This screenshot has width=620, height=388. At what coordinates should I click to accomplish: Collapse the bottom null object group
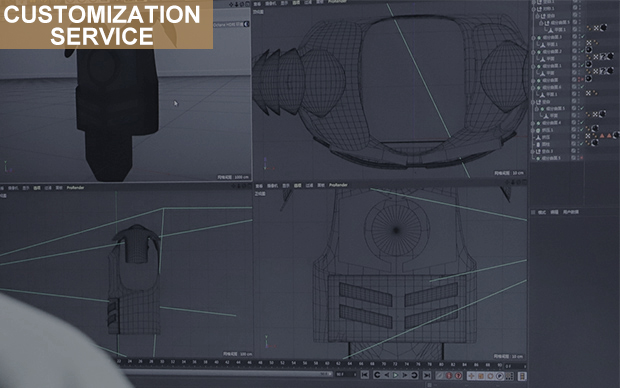pyautogui.click(x=533, y=151)
